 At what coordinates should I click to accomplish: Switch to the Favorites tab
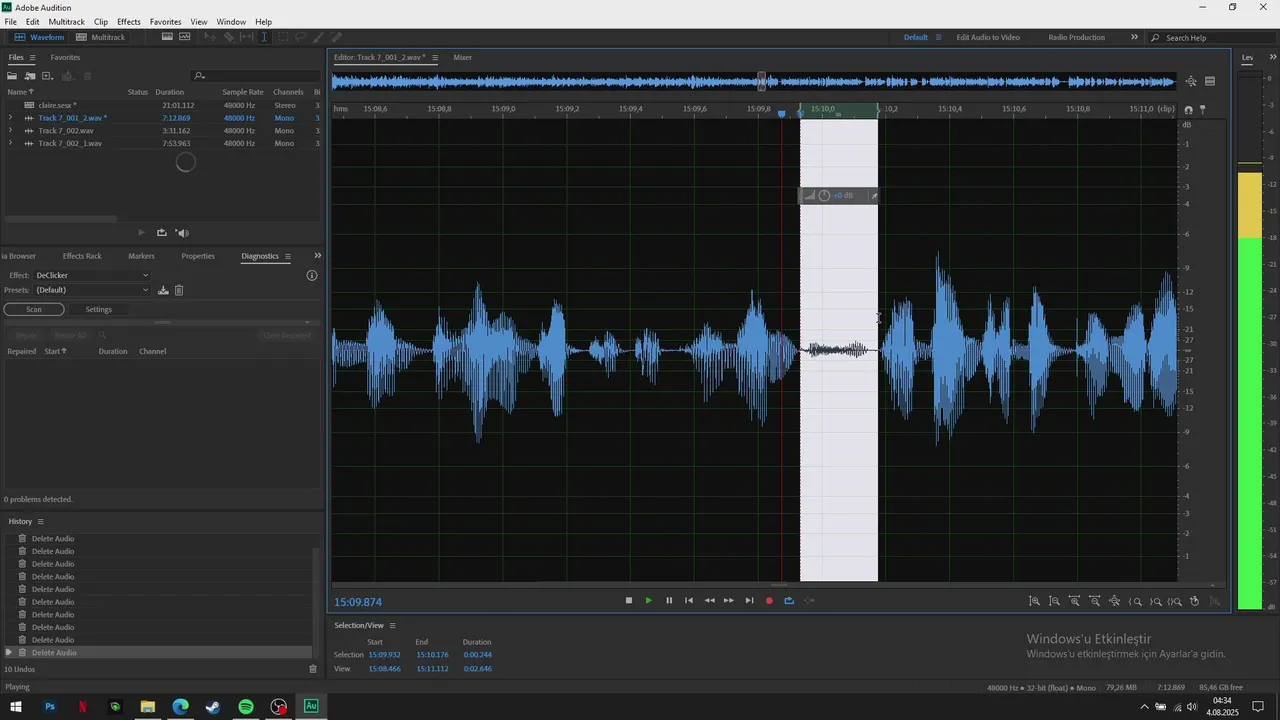pos(65,57)
